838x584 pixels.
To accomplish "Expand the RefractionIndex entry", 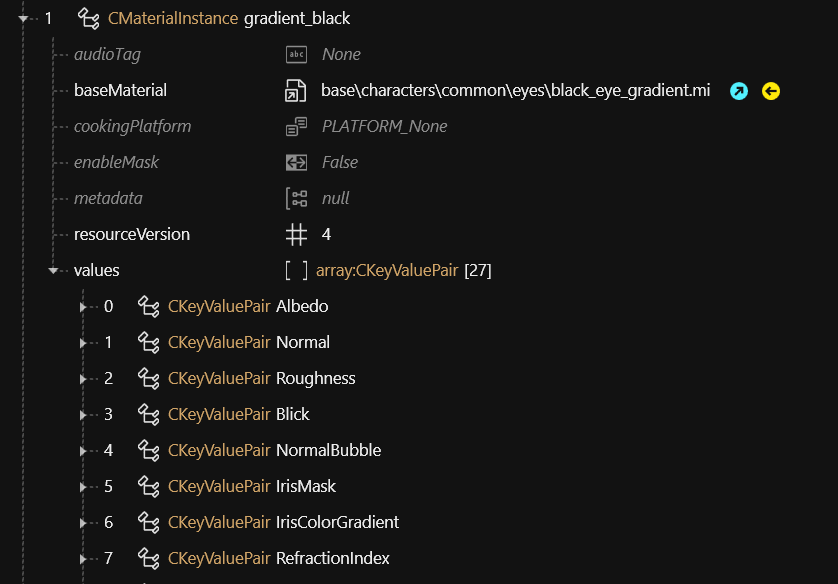I will (84, 559).
